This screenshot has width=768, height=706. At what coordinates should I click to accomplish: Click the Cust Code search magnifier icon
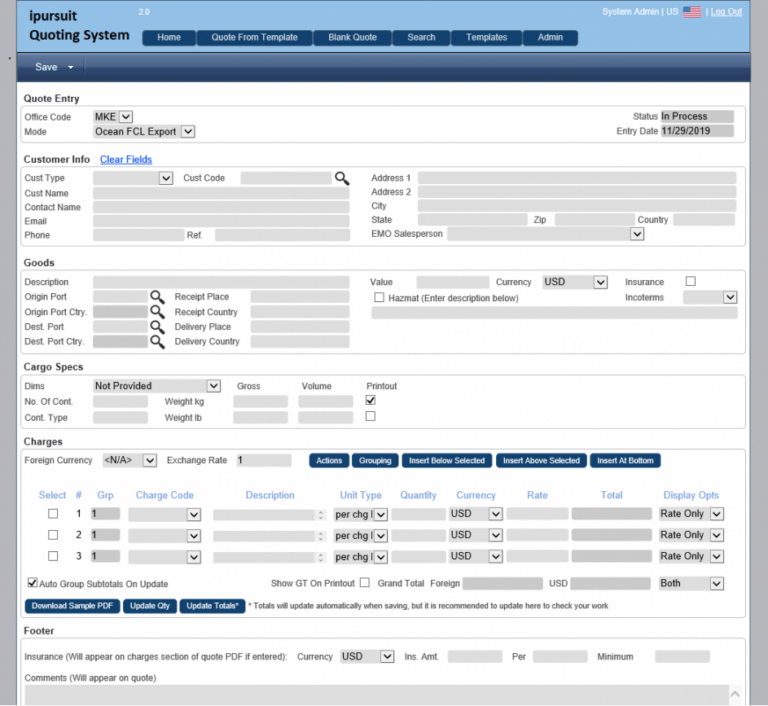342,178
